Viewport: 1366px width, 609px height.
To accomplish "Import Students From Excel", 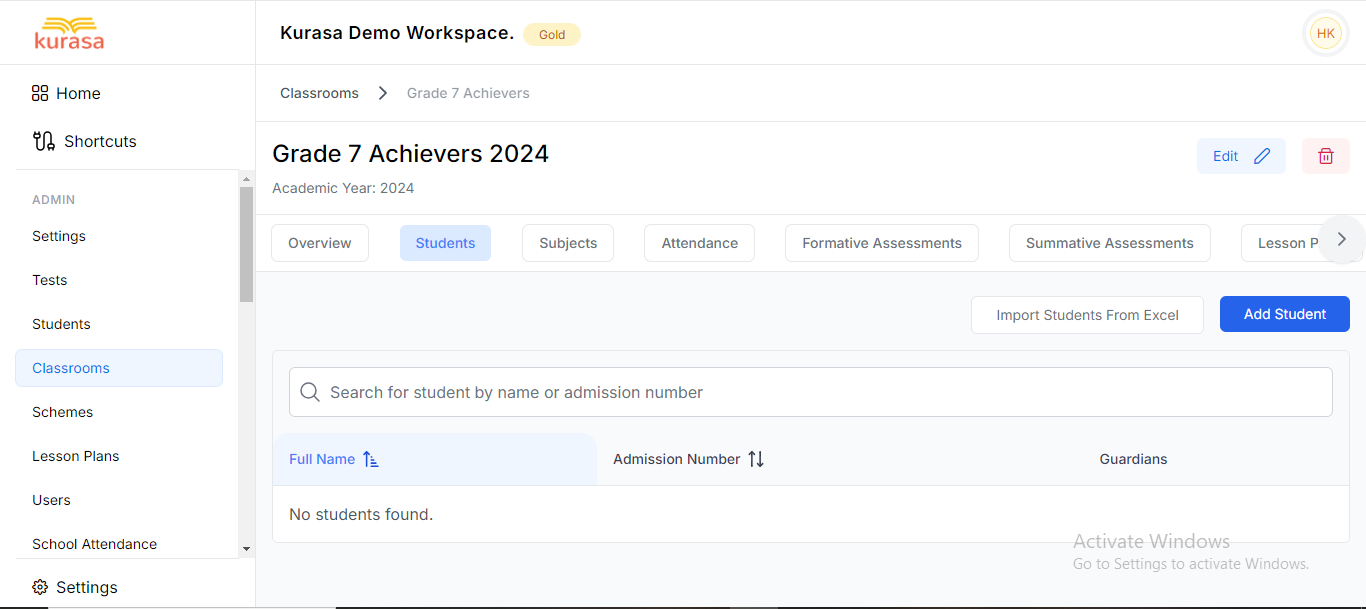I will (x=1087, y=314).
